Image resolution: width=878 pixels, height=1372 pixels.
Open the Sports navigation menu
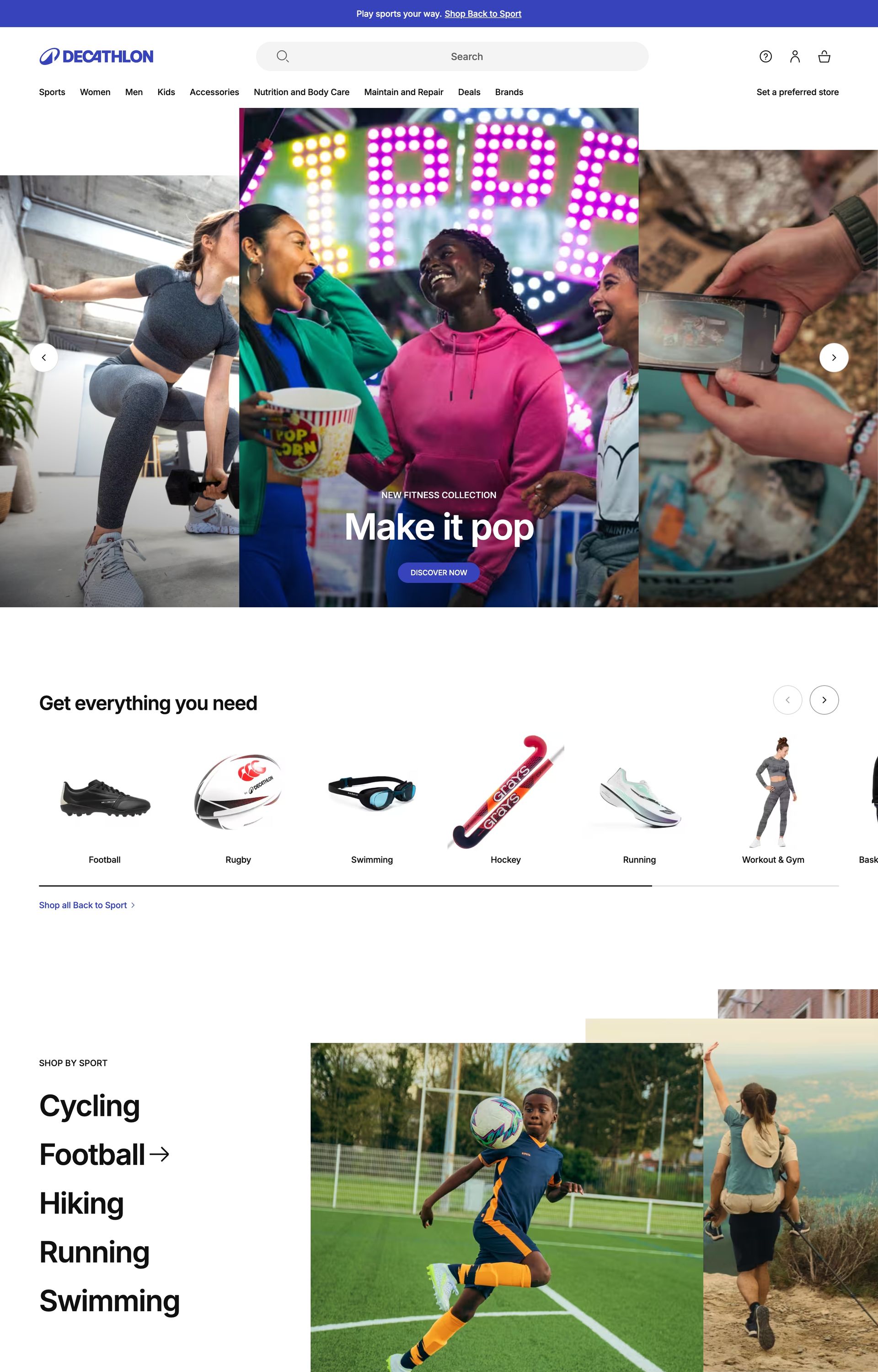pos(52,92)
